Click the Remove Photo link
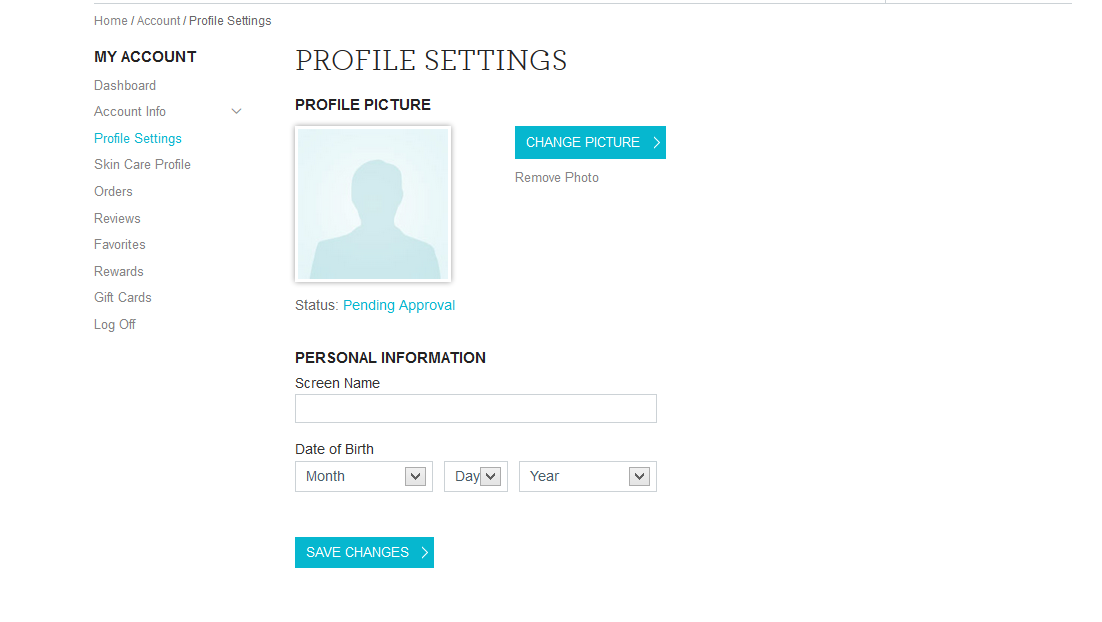The image size is (1102, 622). [x=557, y=178]
